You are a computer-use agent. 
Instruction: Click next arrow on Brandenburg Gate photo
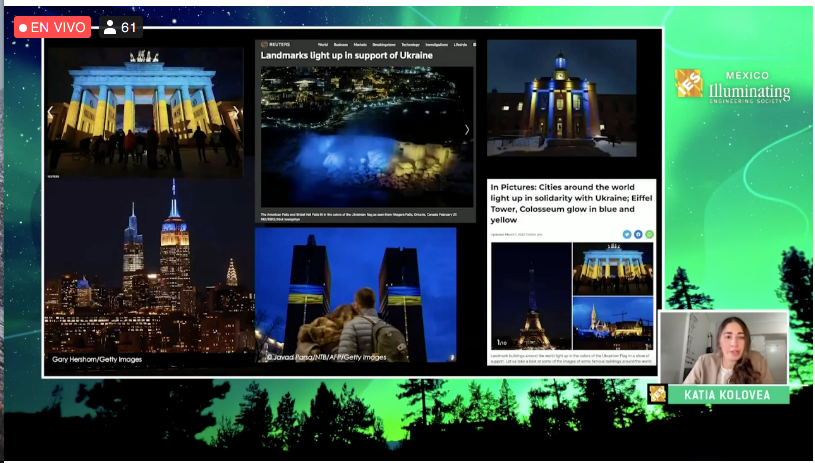(x=236, y=112)
